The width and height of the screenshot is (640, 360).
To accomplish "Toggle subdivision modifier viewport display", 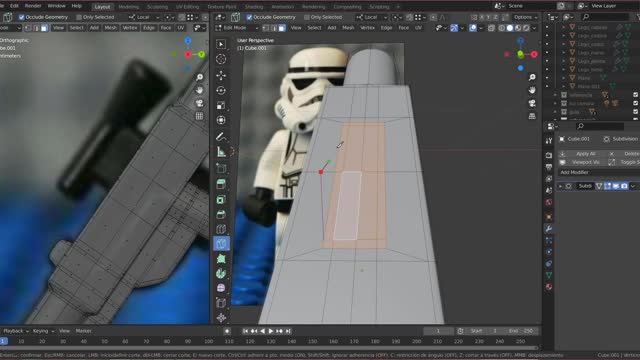I will [616, 186].
